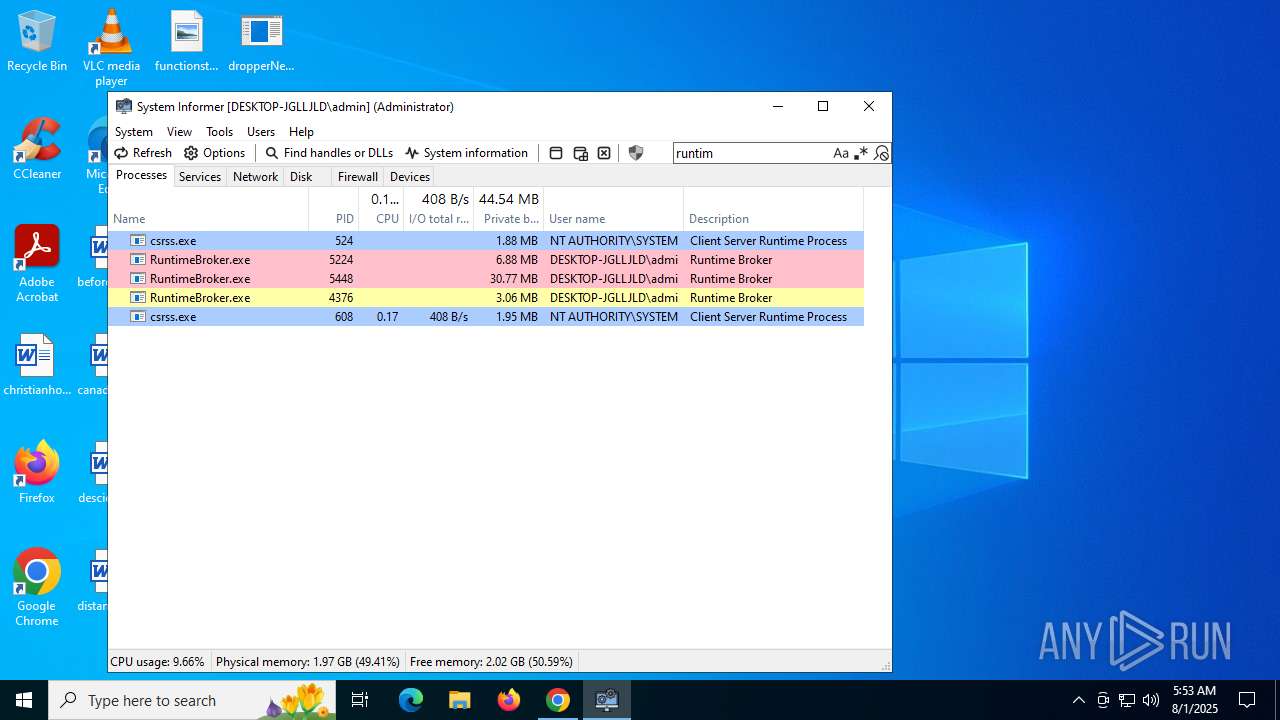This screenshot has height=720, width=1280.
Task: Switch to the Devices tab
Action: click(x=410, y=177)
